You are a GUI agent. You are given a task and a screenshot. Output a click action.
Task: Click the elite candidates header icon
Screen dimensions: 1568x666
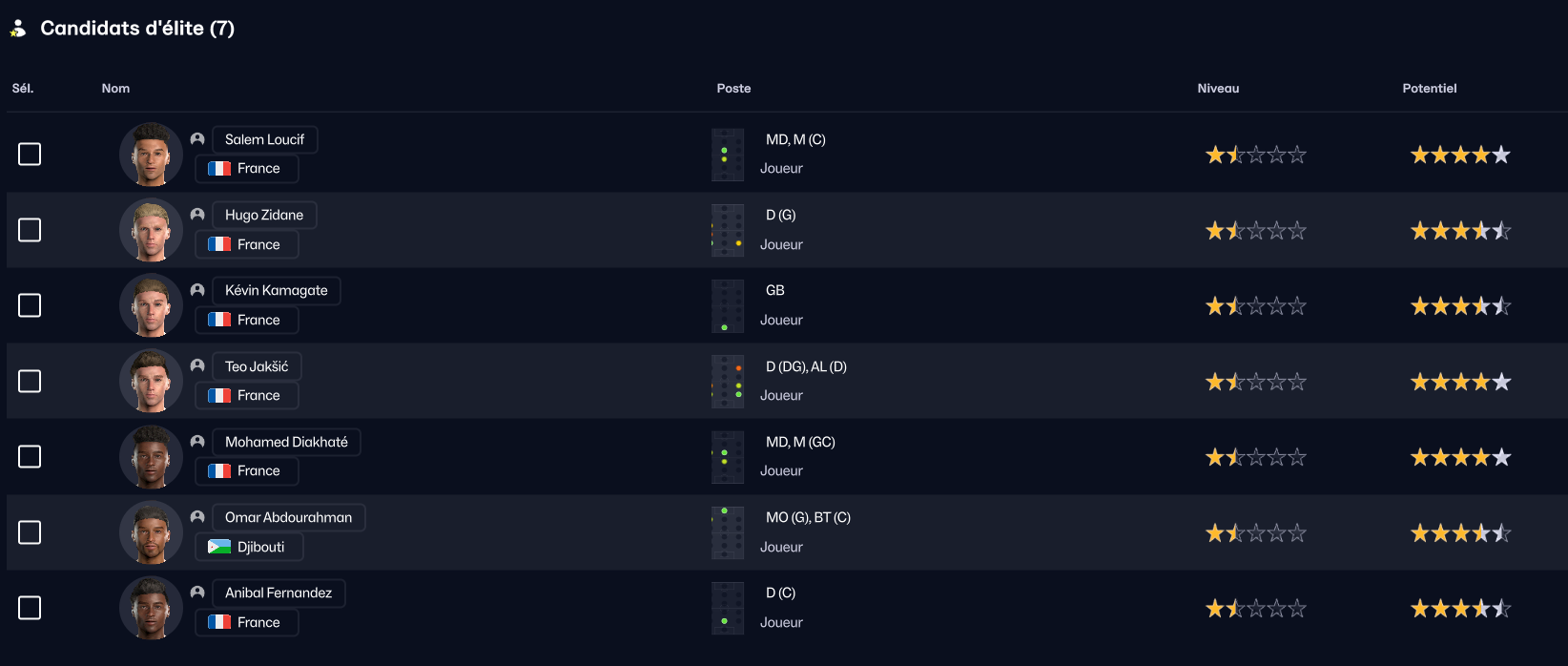pos(18,29)
